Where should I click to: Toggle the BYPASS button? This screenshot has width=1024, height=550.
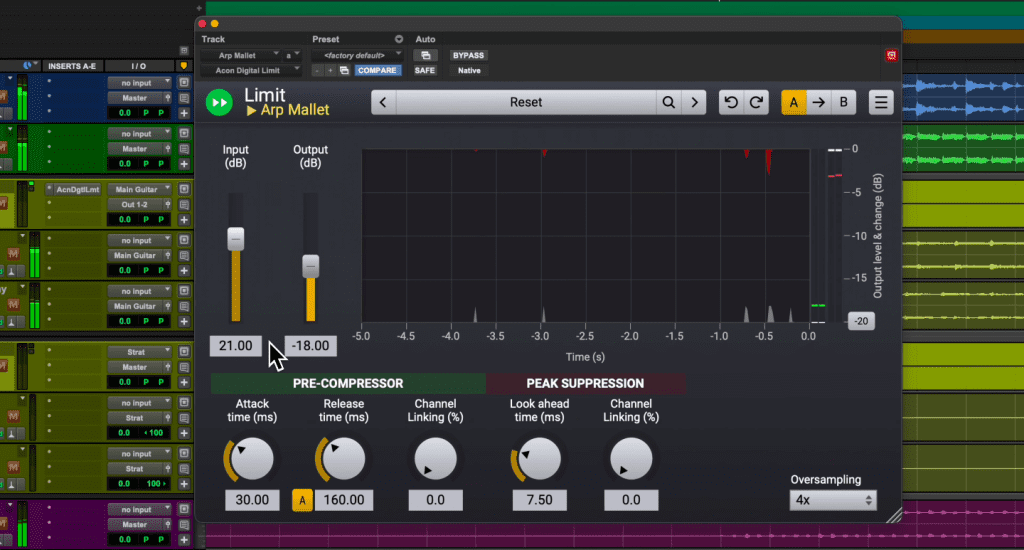[468, 56]
